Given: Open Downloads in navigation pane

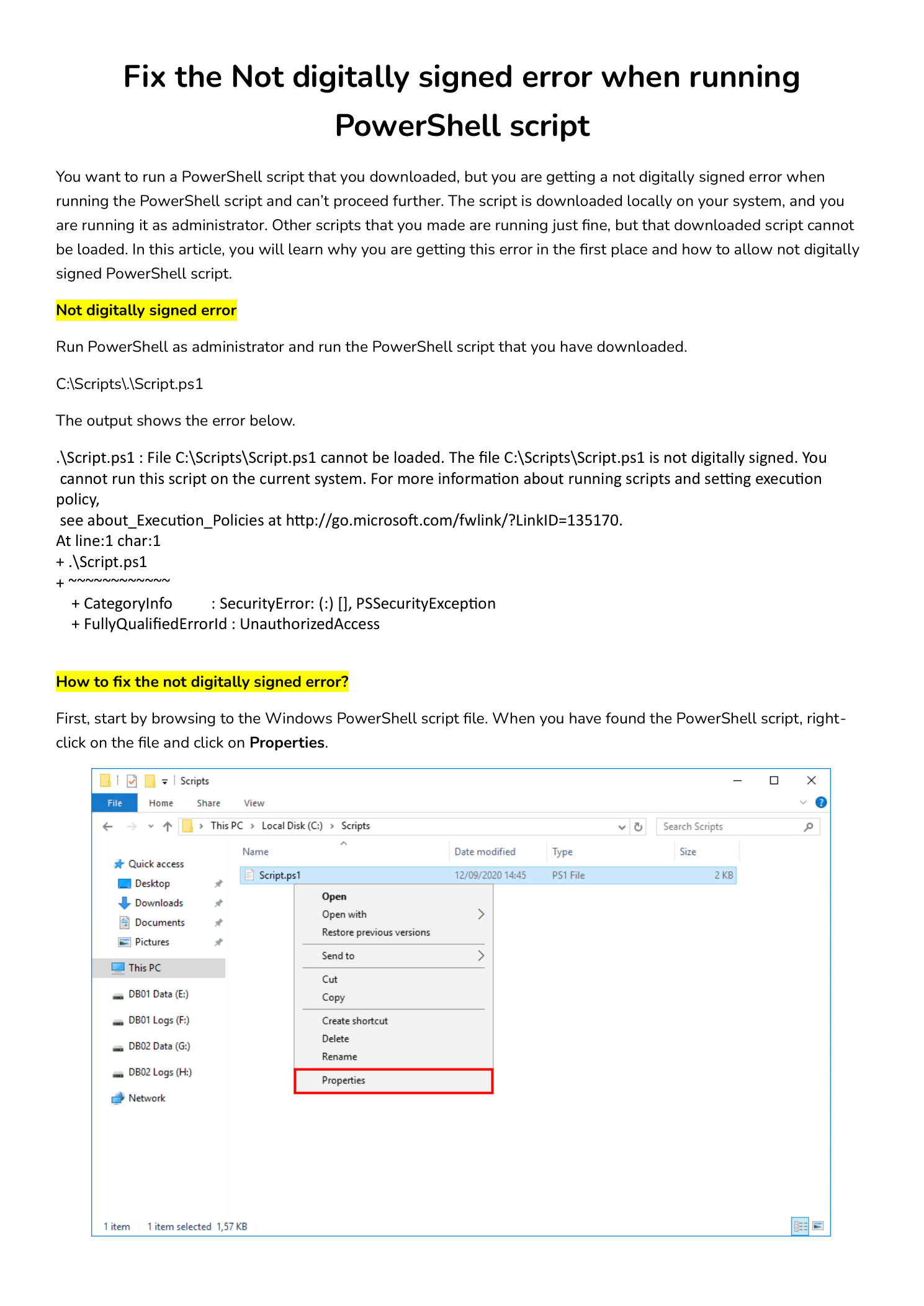Looking at the screenshot, I should pos(159,903).
